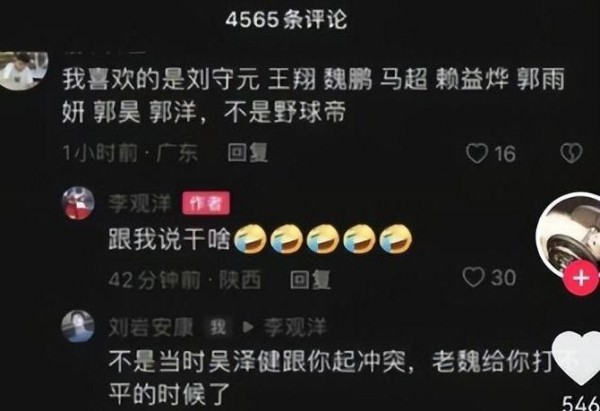Like the first comment with 16 likes

[x=477, y=153]
